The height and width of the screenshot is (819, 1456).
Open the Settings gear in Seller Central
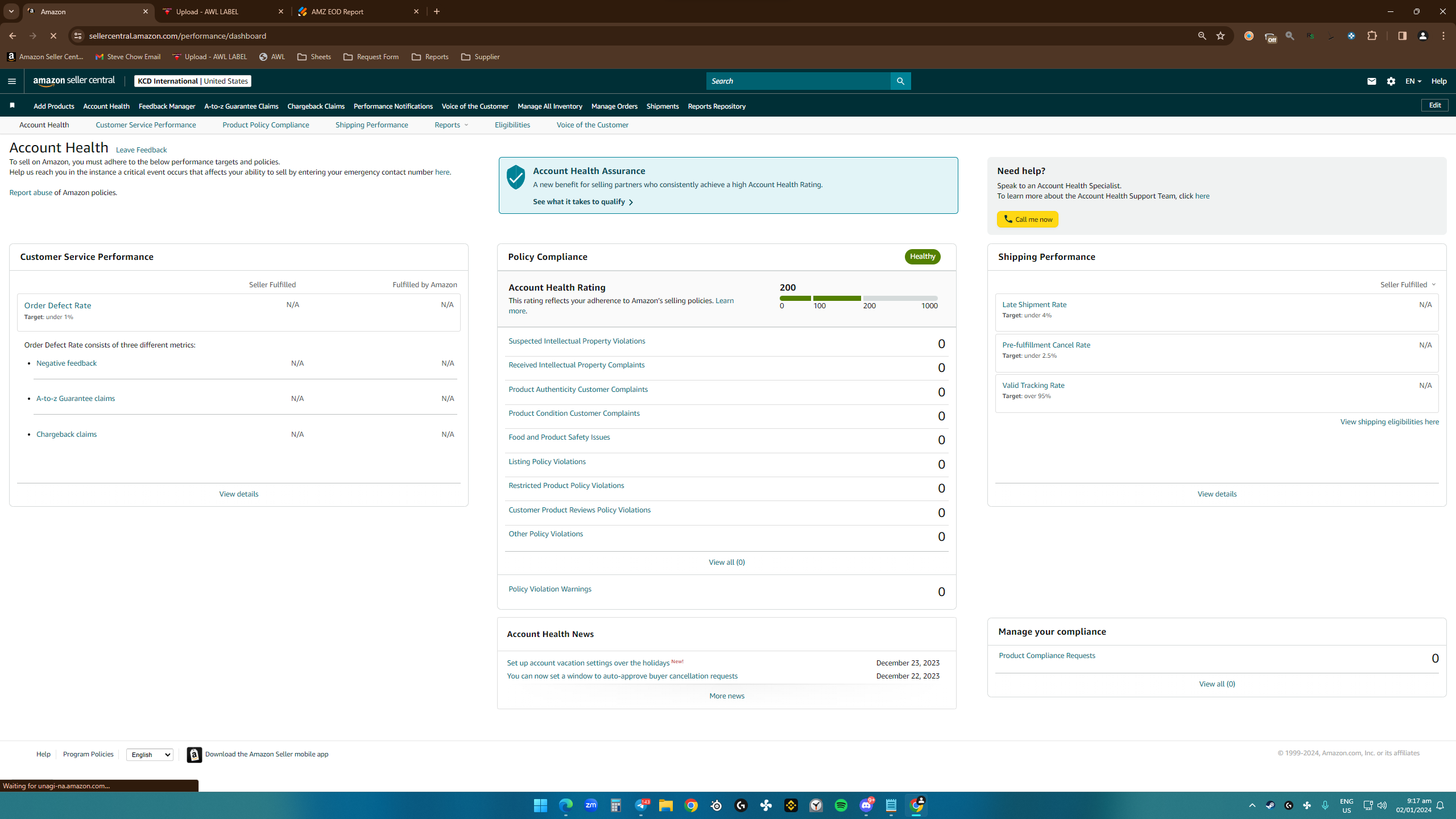tap(1391, 81)
